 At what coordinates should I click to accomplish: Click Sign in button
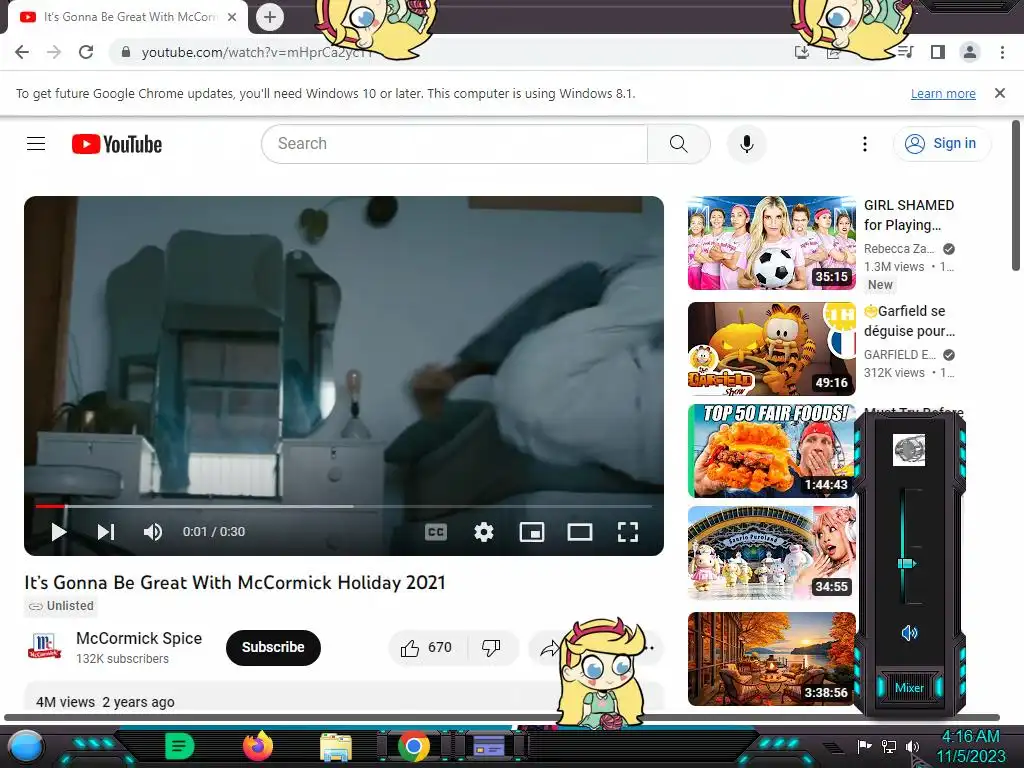coord(941,144)
